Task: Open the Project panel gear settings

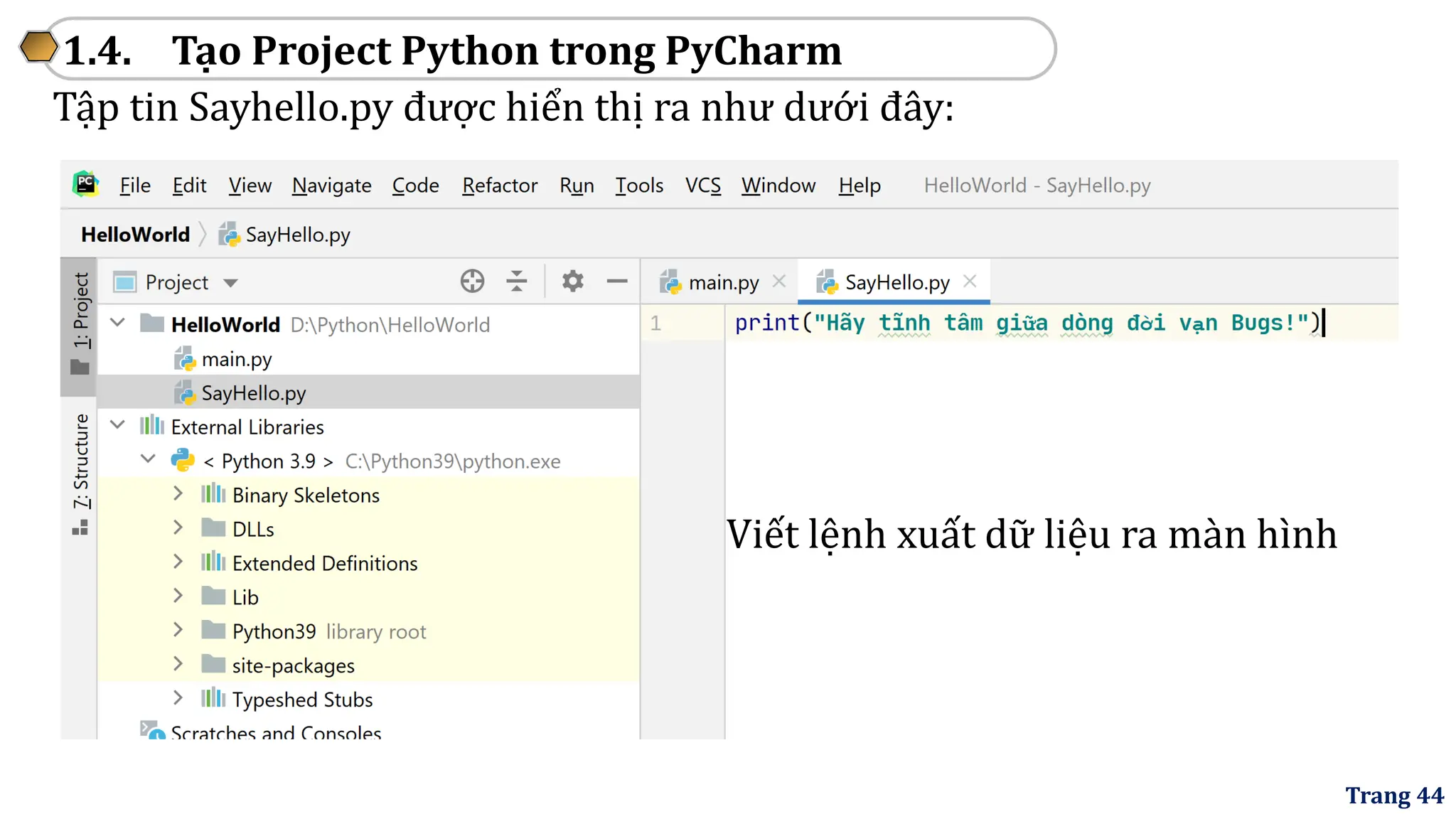Action: 573,282
